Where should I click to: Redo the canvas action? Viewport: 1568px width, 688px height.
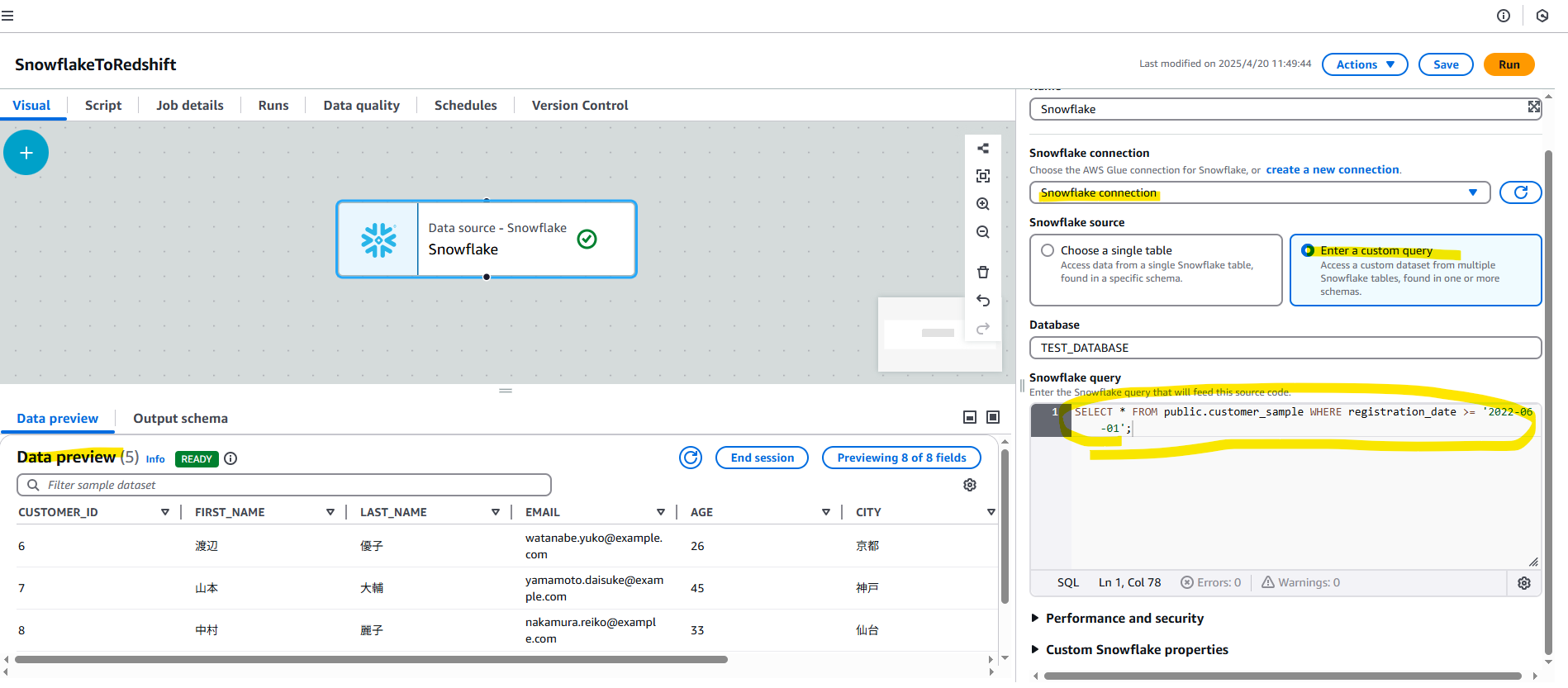click(983, 329)
